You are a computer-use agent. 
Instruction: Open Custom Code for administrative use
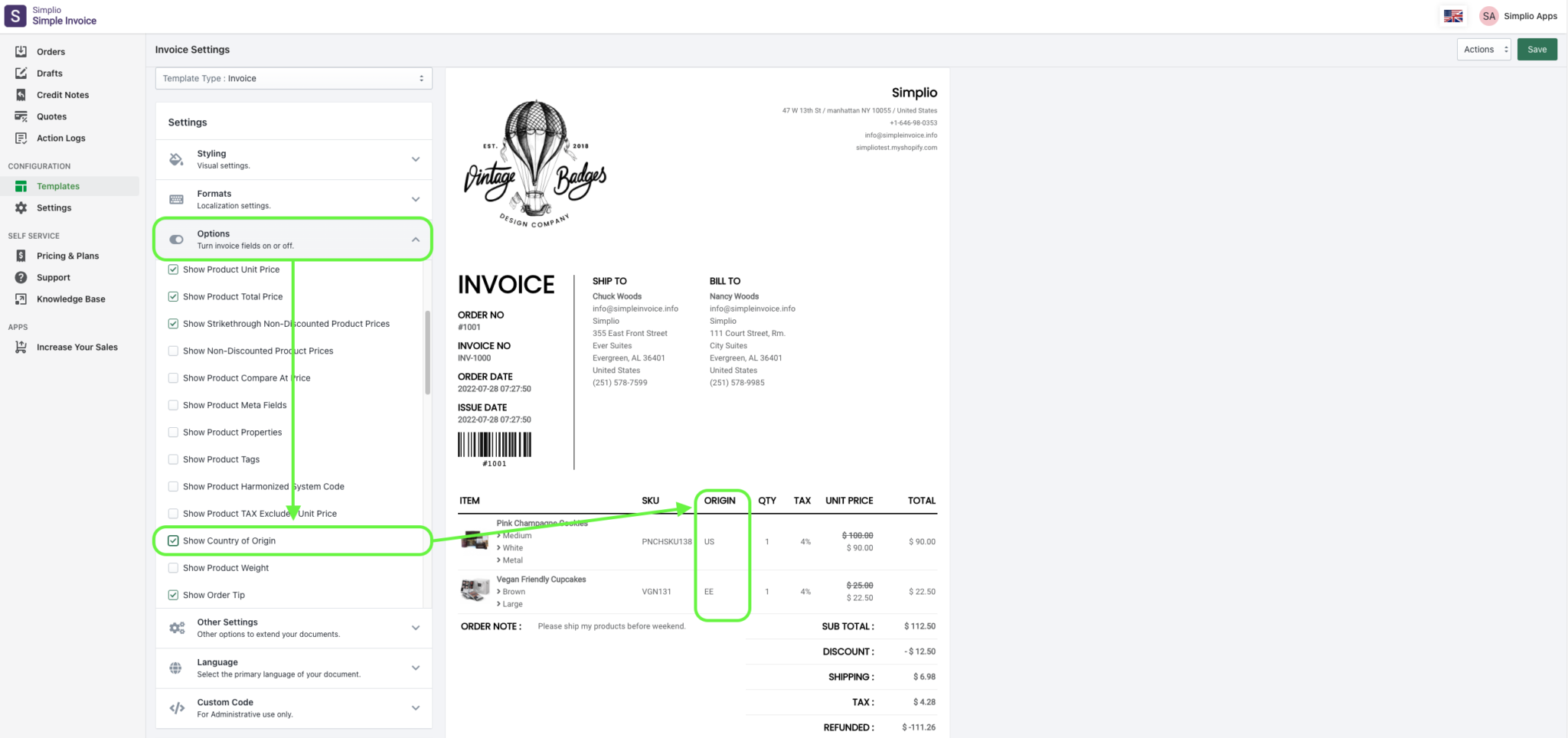click(x=293, y=707)
